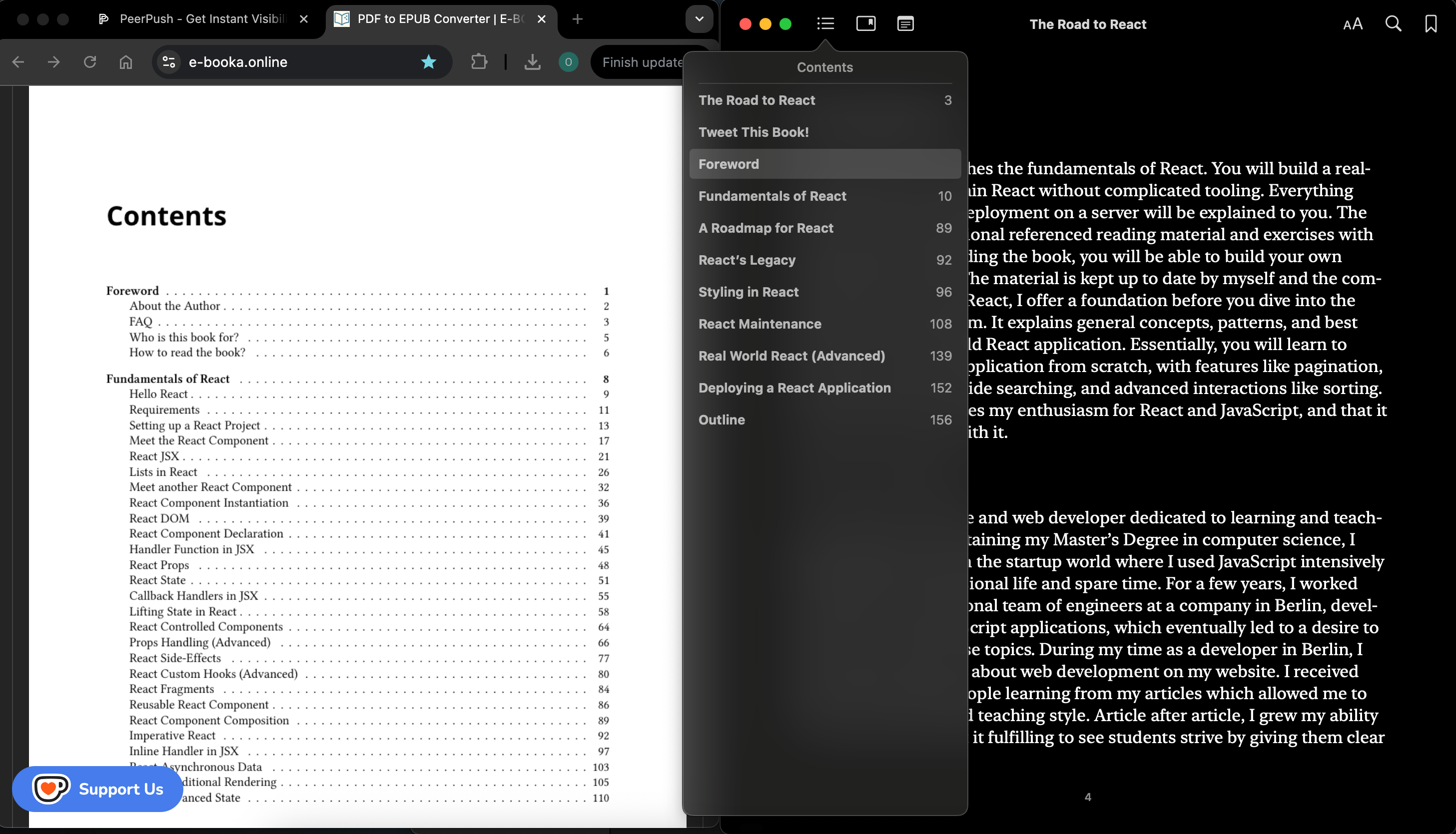Search the book with magnifier icon
This screenshot has width=1456, height=834.
click(1393, 24)
